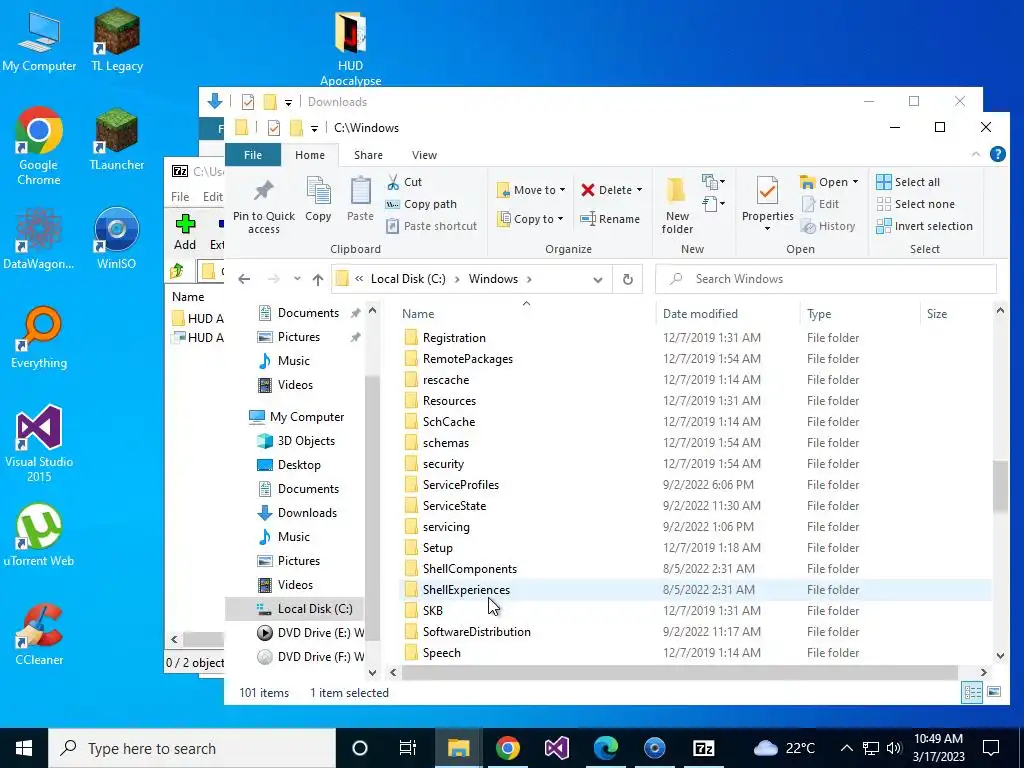Click Add button in 7-Zip window
The height and width of the screenshot is (768, 1024).
[185, 232]
